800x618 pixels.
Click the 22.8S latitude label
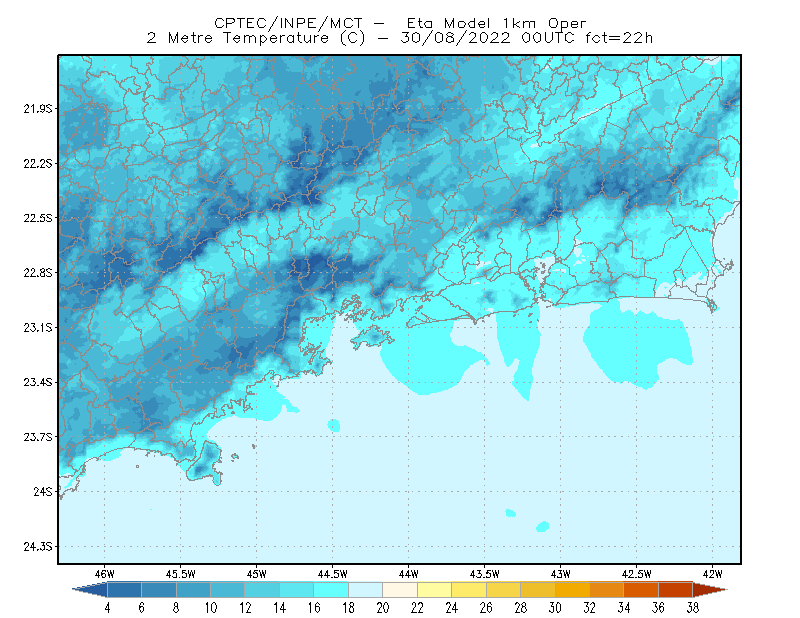point(38,273)
